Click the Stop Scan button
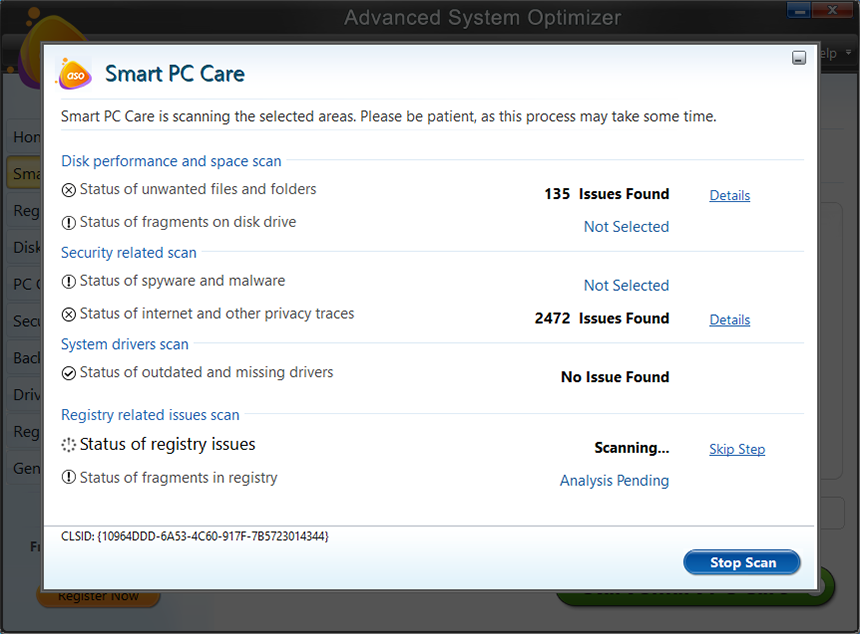 [741, 562]
